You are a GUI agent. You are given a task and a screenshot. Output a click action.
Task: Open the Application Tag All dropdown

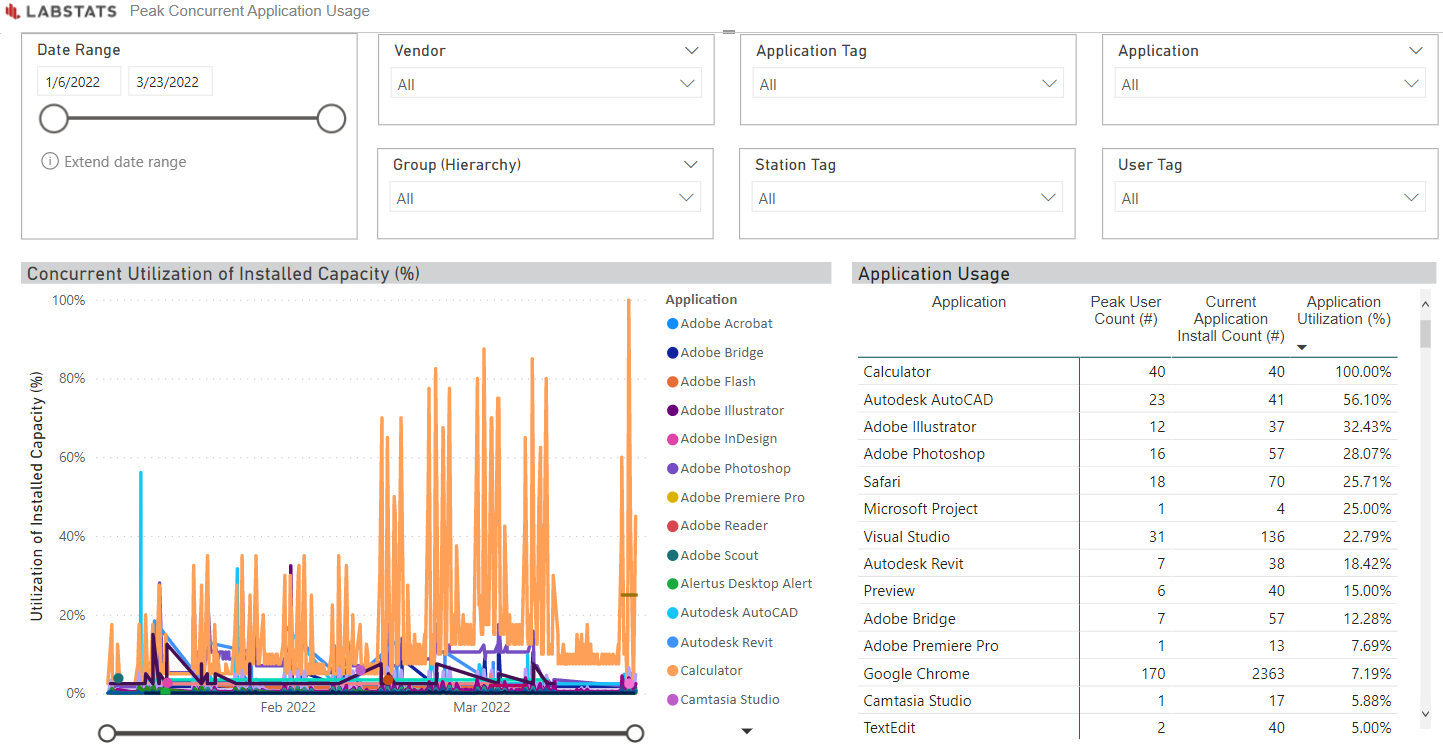pyautogui.click(x=908, y=84)
